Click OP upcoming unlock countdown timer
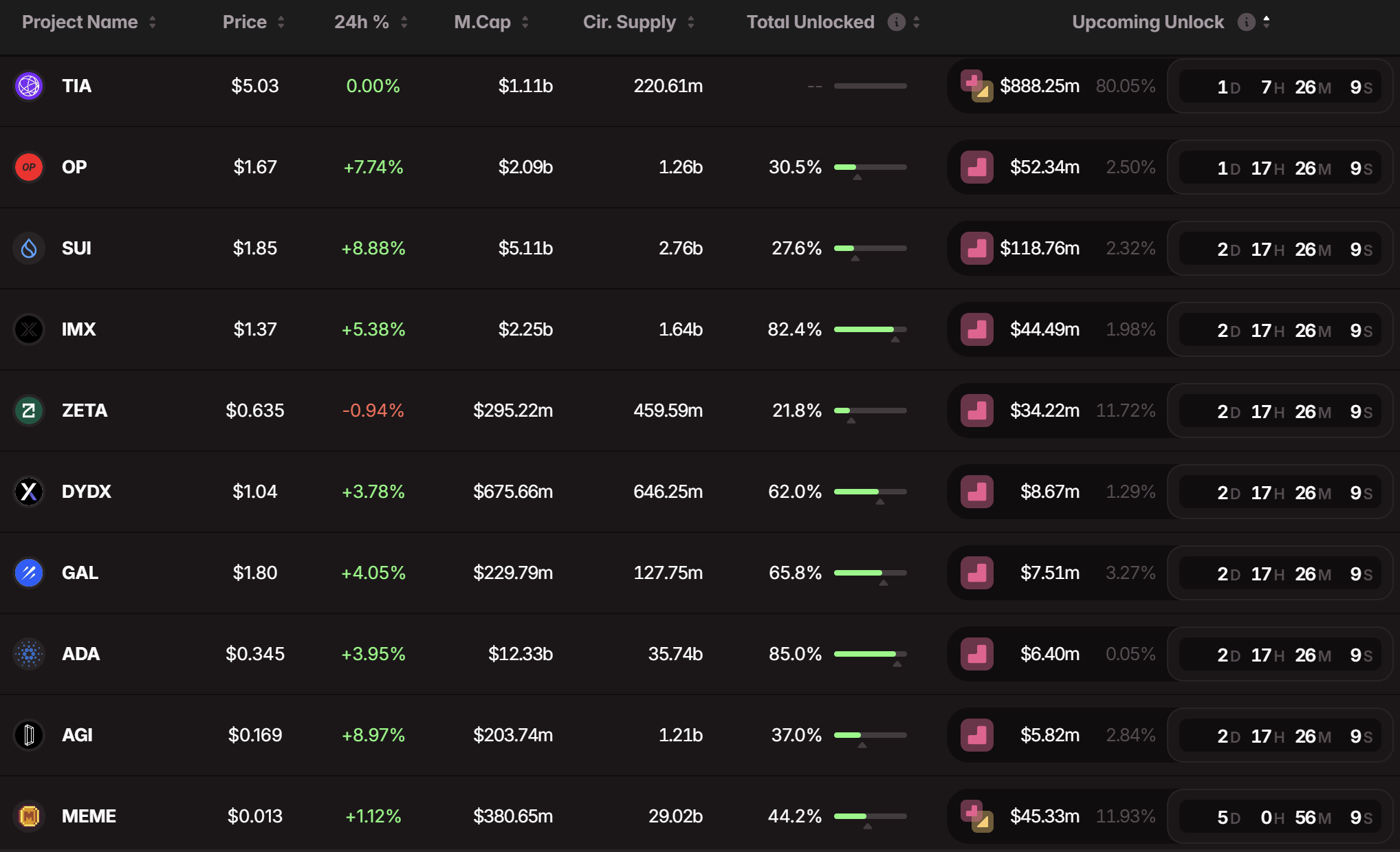The width and height of the screenshot is (1400, 852). pyautogui.click(x=1280, y=168)
